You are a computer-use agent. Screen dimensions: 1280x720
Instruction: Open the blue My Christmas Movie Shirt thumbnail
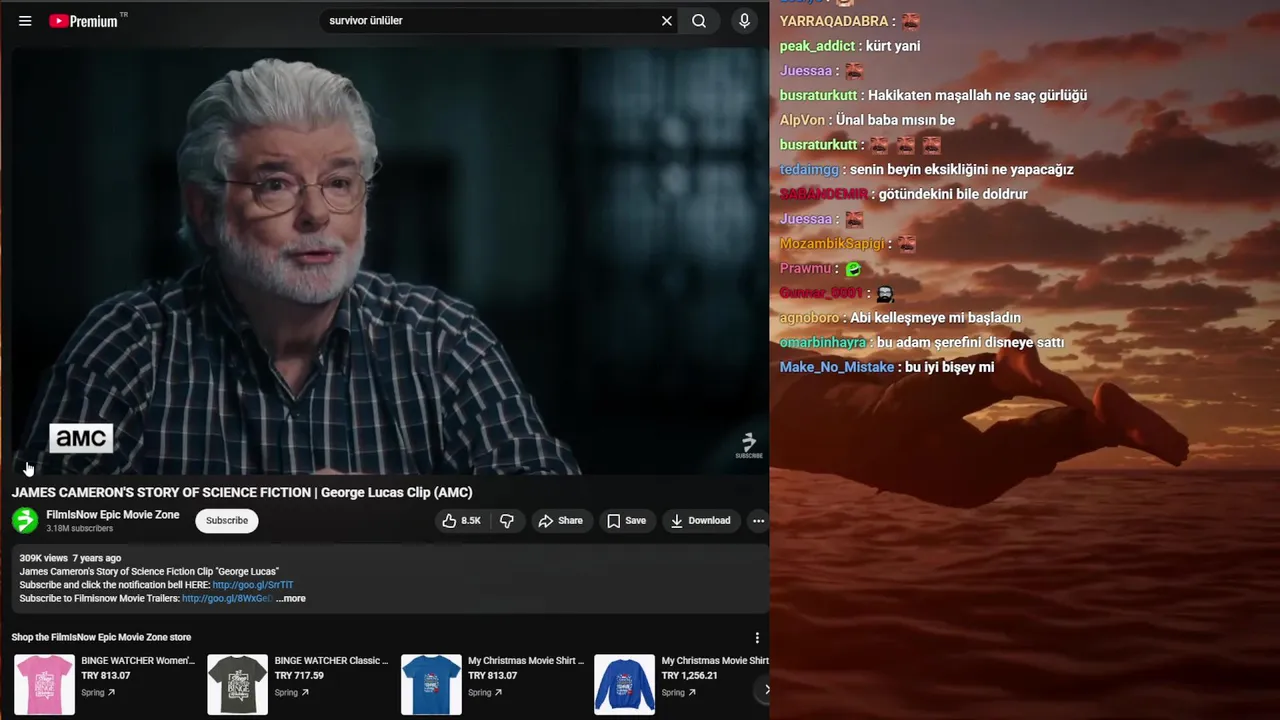tap(431, 685)
